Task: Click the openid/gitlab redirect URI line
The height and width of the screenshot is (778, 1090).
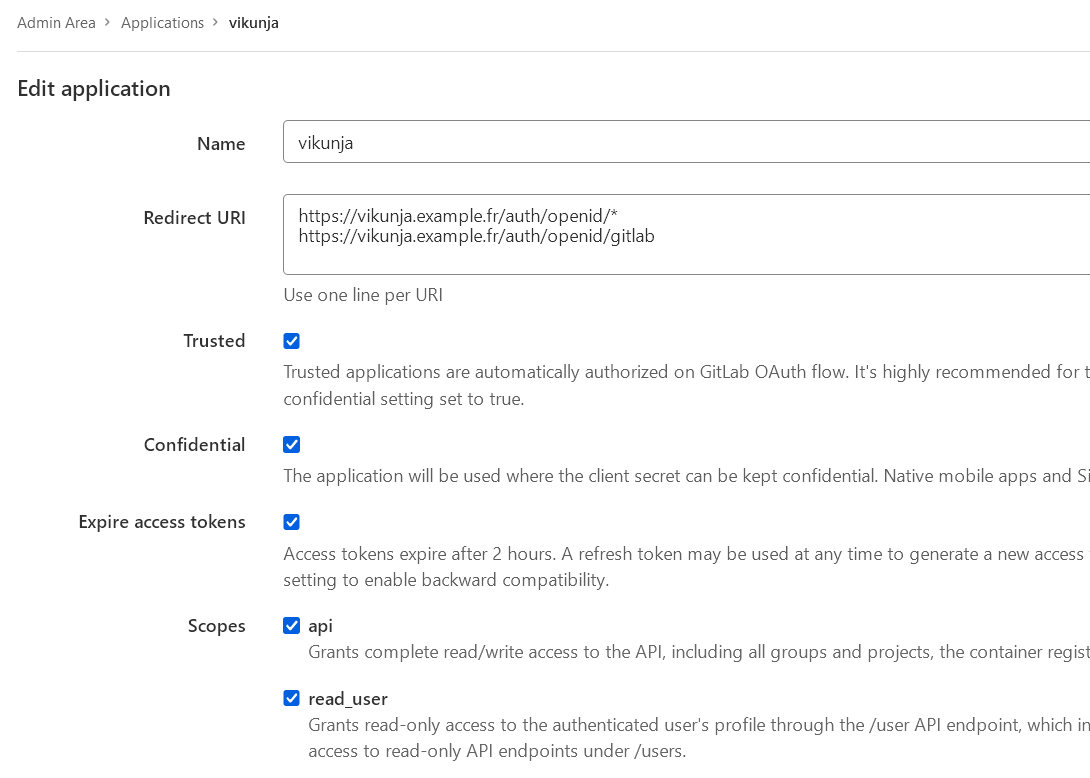Action: 476,236
